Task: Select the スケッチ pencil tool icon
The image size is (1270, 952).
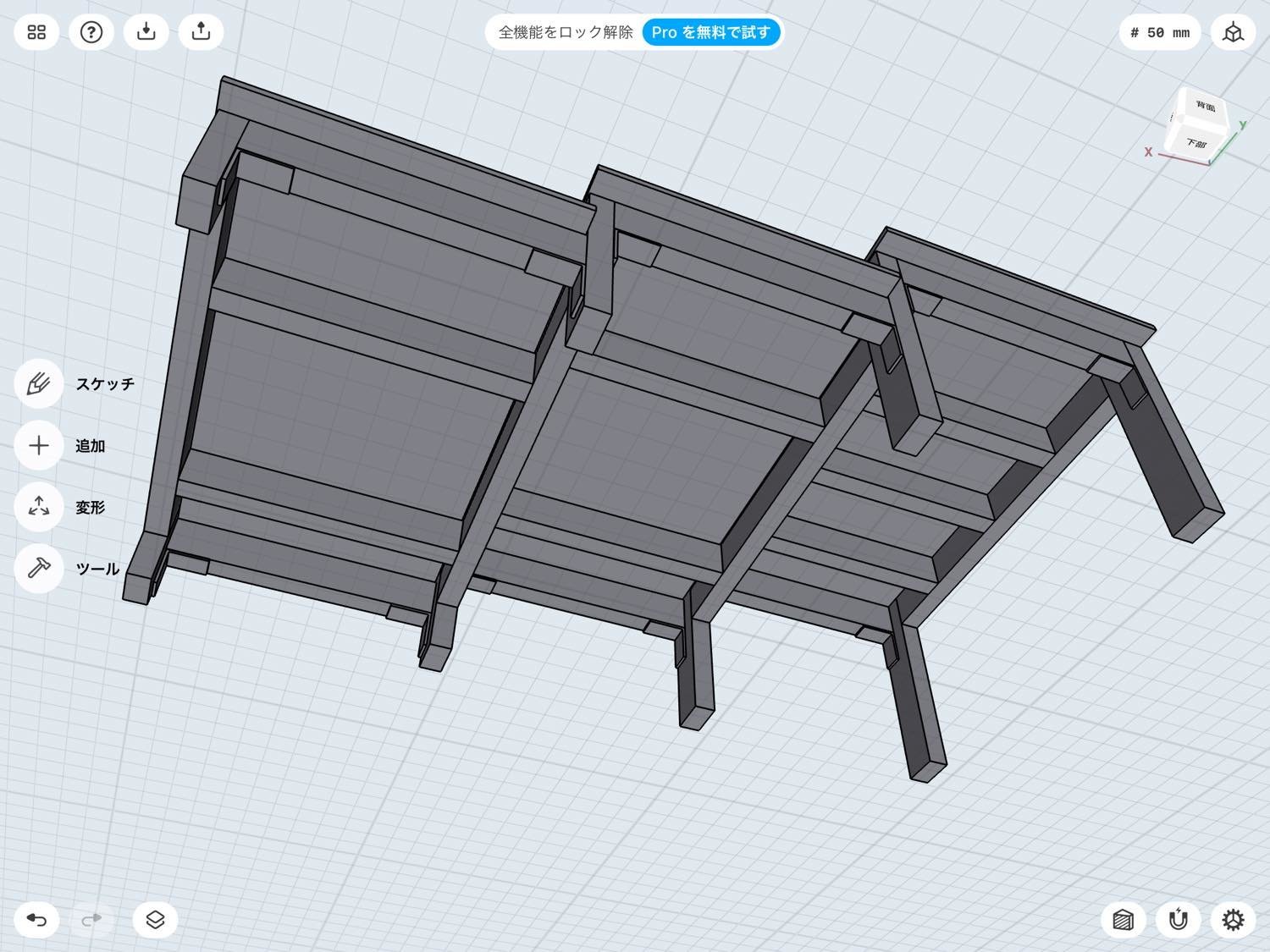Action: click(39, 383)
